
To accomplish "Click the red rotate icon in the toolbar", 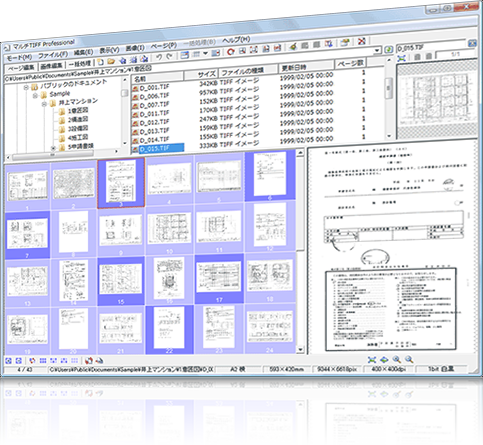I will [x=230, y=52].
